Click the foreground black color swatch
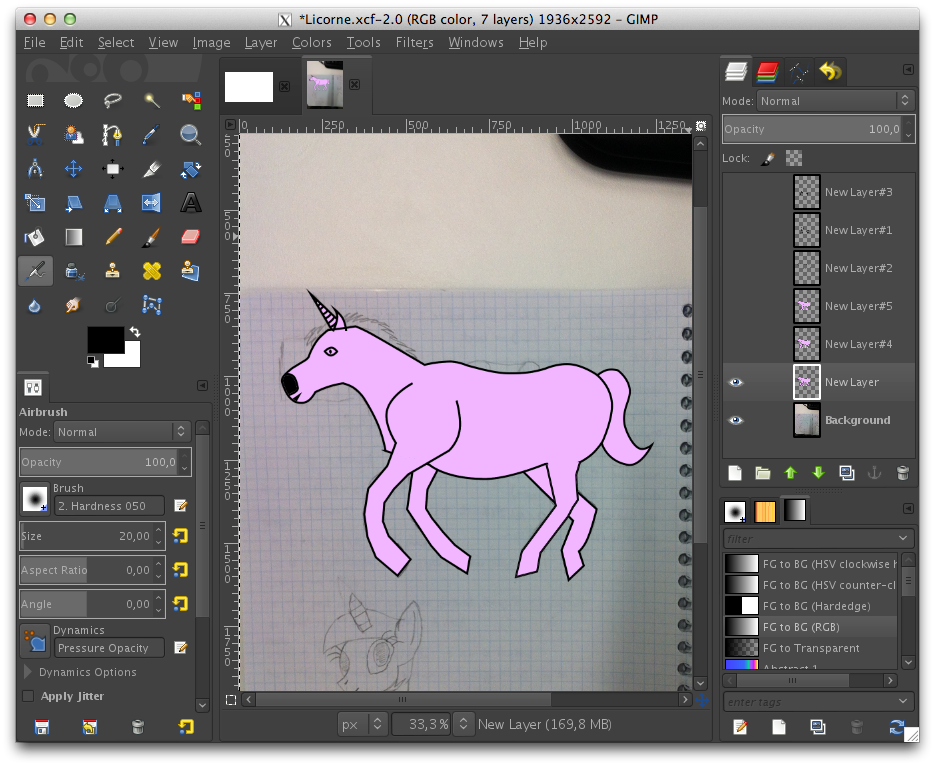 (x=103, y=339)
